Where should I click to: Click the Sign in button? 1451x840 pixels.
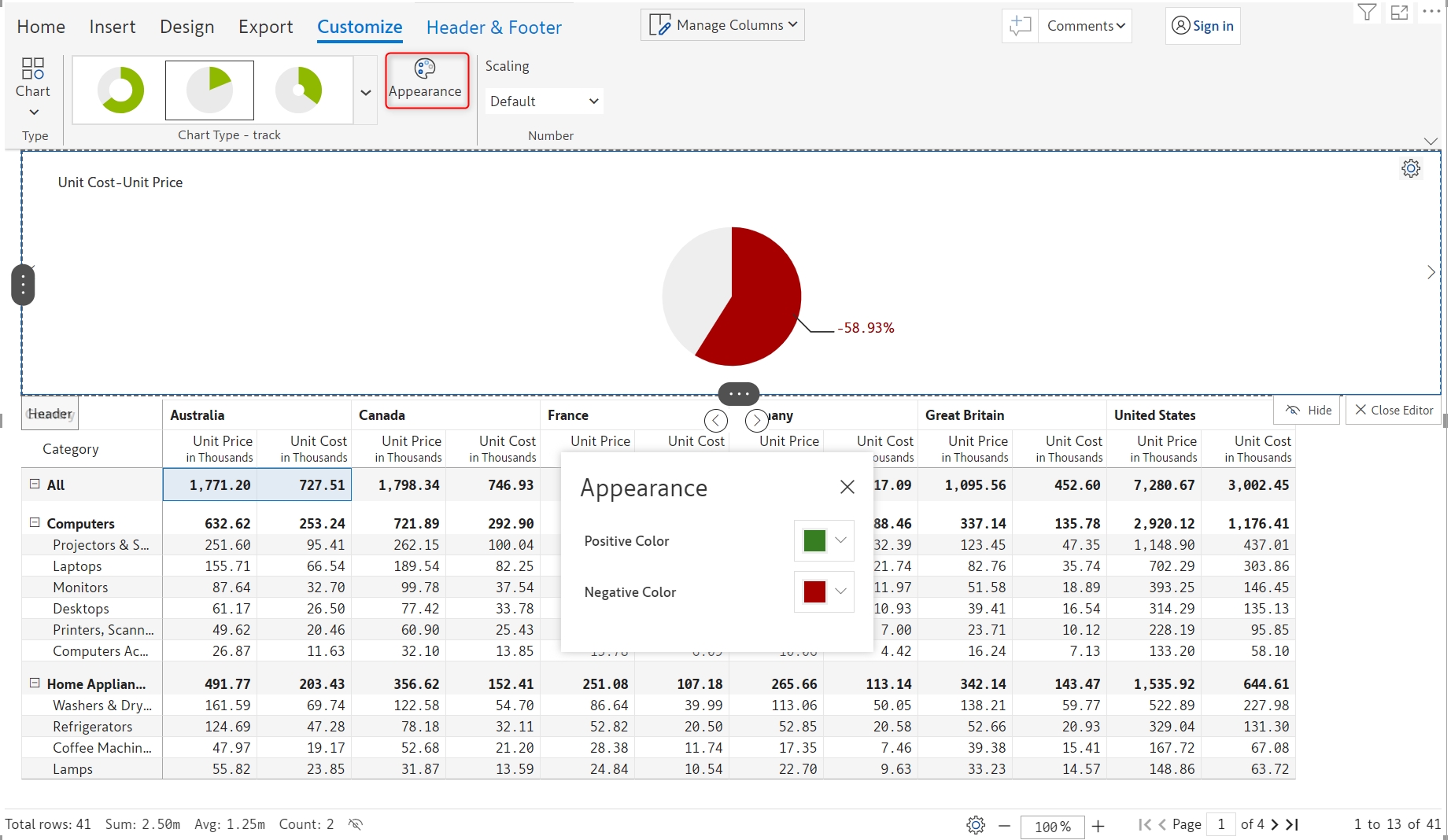[1202, 26]
